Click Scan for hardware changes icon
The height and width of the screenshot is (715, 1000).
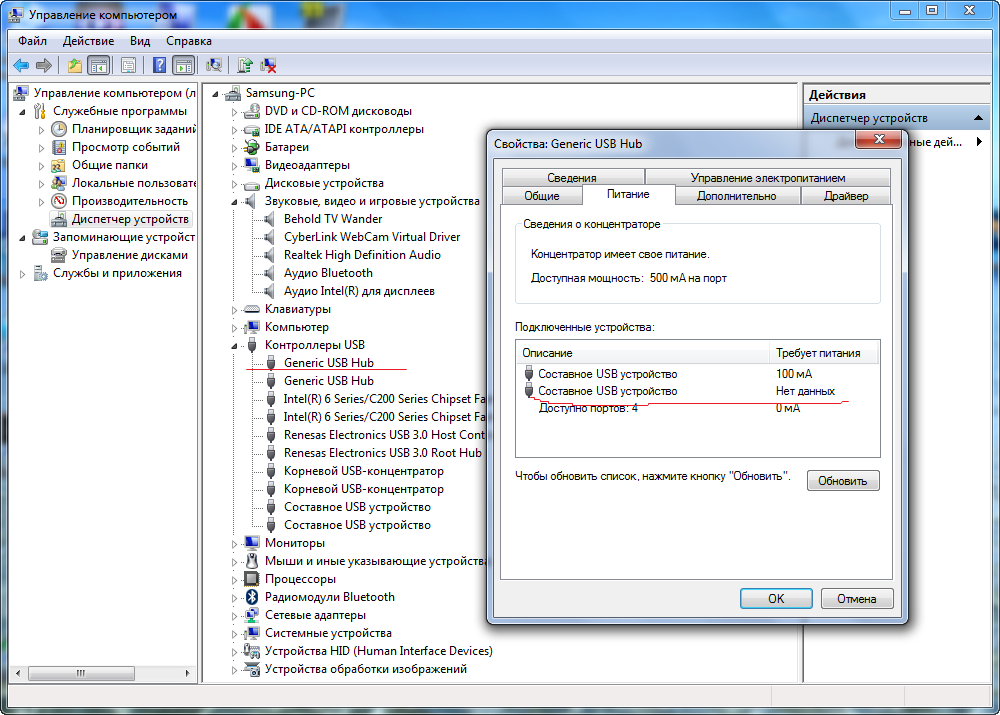point(213,66)
